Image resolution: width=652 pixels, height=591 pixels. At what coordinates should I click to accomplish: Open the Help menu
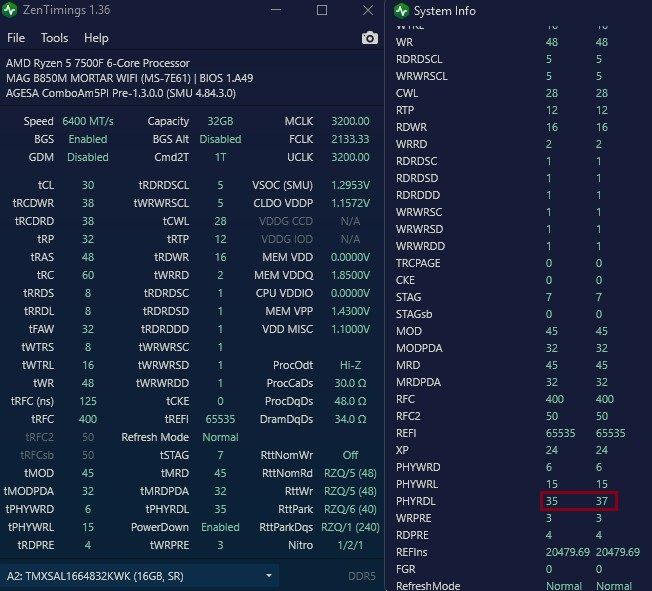(96, 38)
